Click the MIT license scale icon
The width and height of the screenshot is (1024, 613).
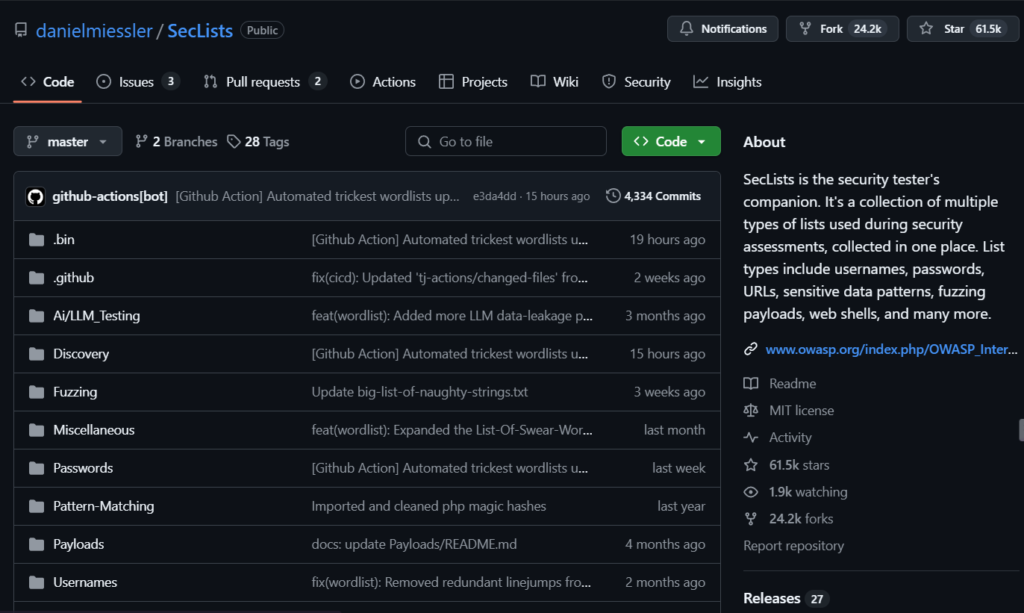tap(751, 411)
